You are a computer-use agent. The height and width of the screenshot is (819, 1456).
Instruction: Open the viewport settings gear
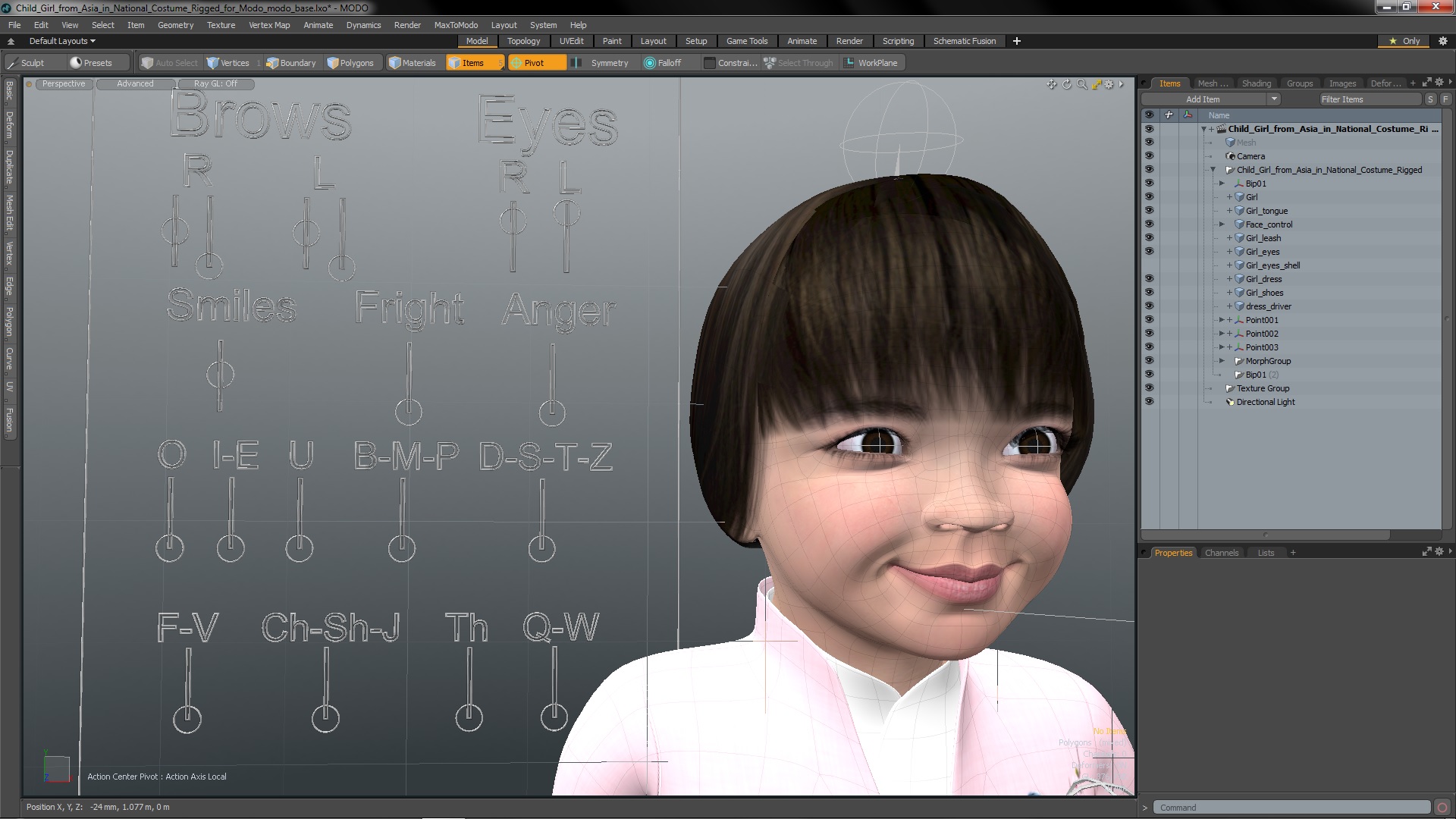tap(1109, 84)
